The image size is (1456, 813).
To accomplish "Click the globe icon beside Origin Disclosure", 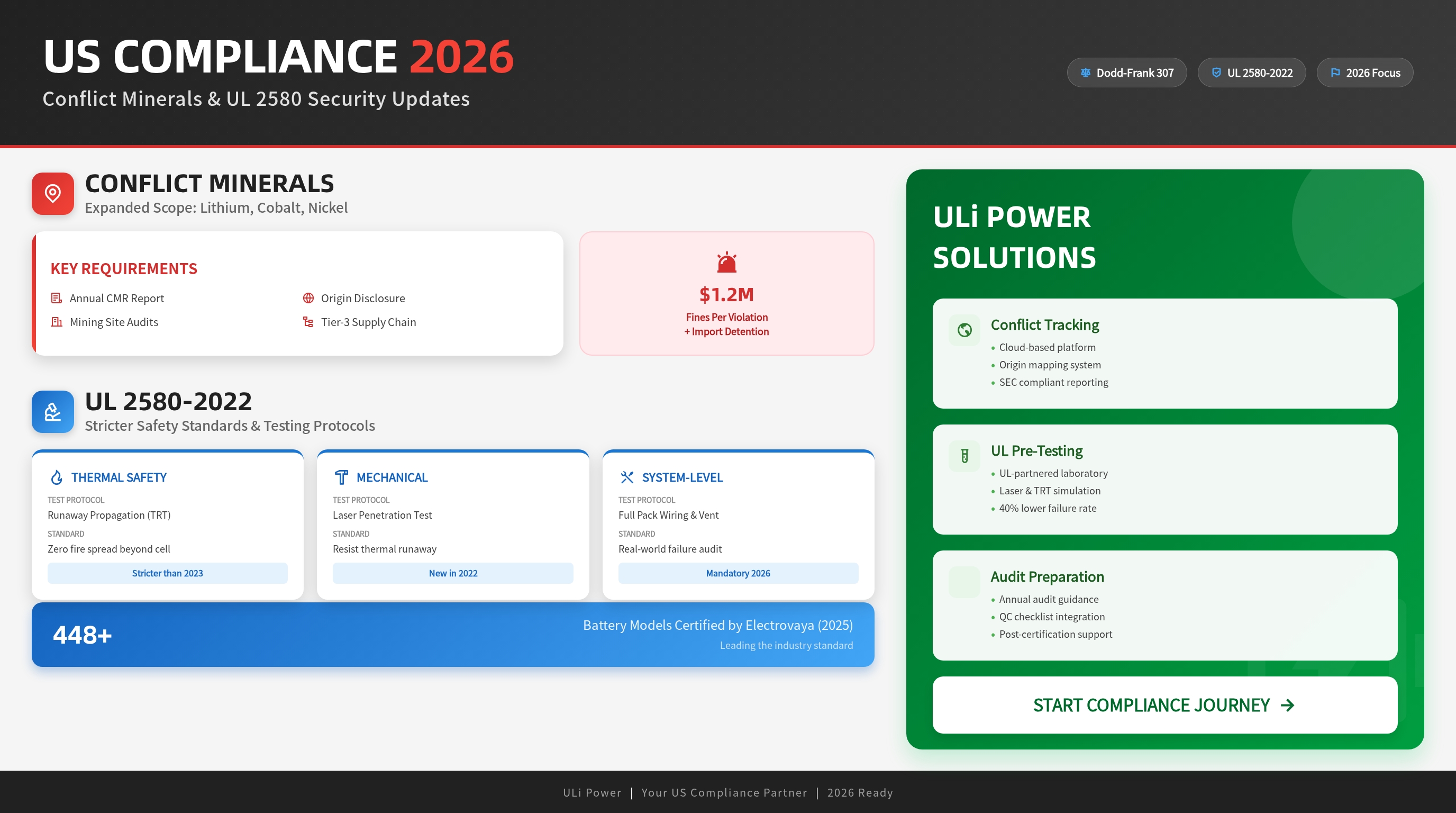I will tap(308, 298).
